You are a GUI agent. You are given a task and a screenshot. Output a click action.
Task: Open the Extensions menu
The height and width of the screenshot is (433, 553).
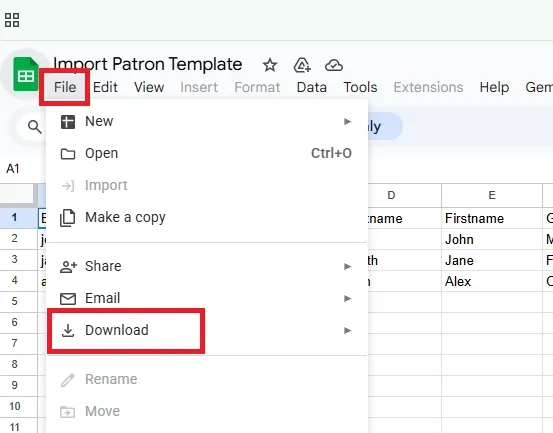pyautogui.click(x=428, y=87)
